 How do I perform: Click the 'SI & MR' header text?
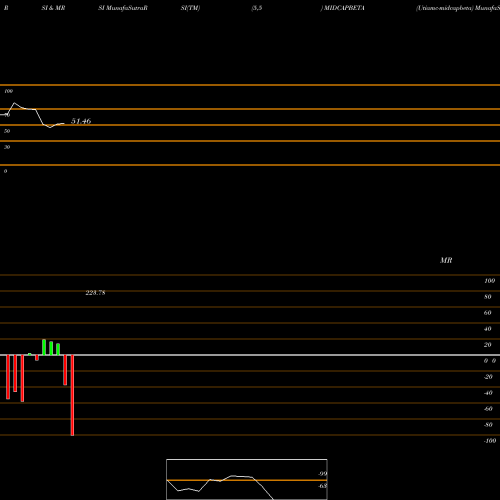53,8
